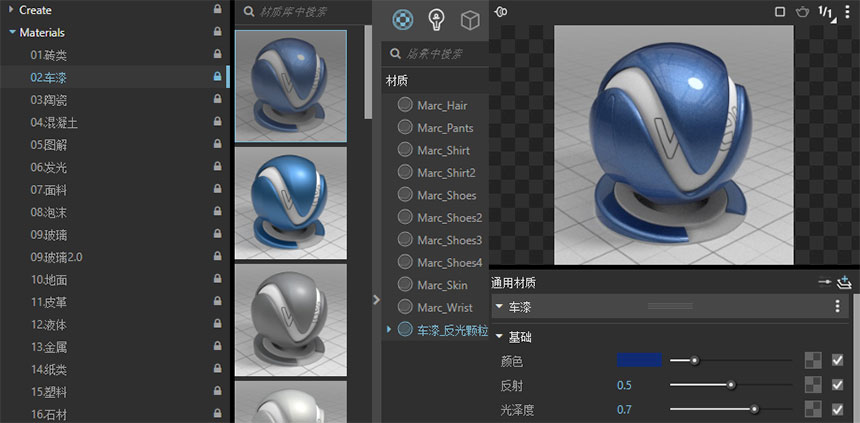Viewport: 860px width, 423px height.
Task: Toggle the 光泽度 checkbox
Action: click(837, 409)
